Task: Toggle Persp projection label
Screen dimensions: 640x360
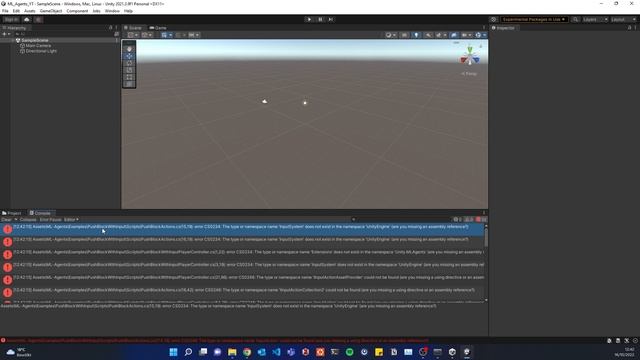Action: 469,74
